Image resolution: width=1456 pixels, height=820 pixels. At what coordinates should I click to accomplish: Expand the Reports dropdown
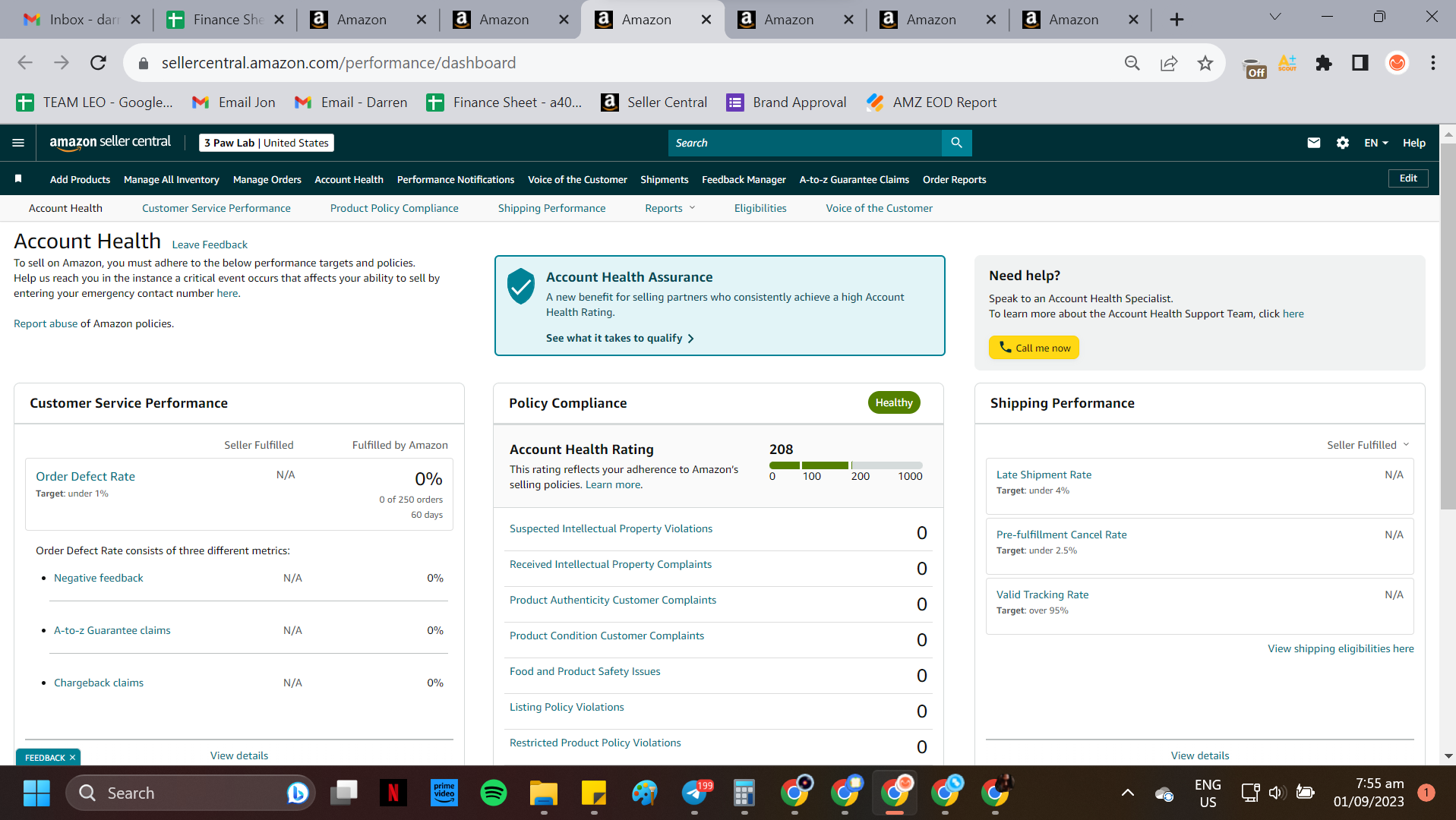pyautogui.click(x=670, y=208)
